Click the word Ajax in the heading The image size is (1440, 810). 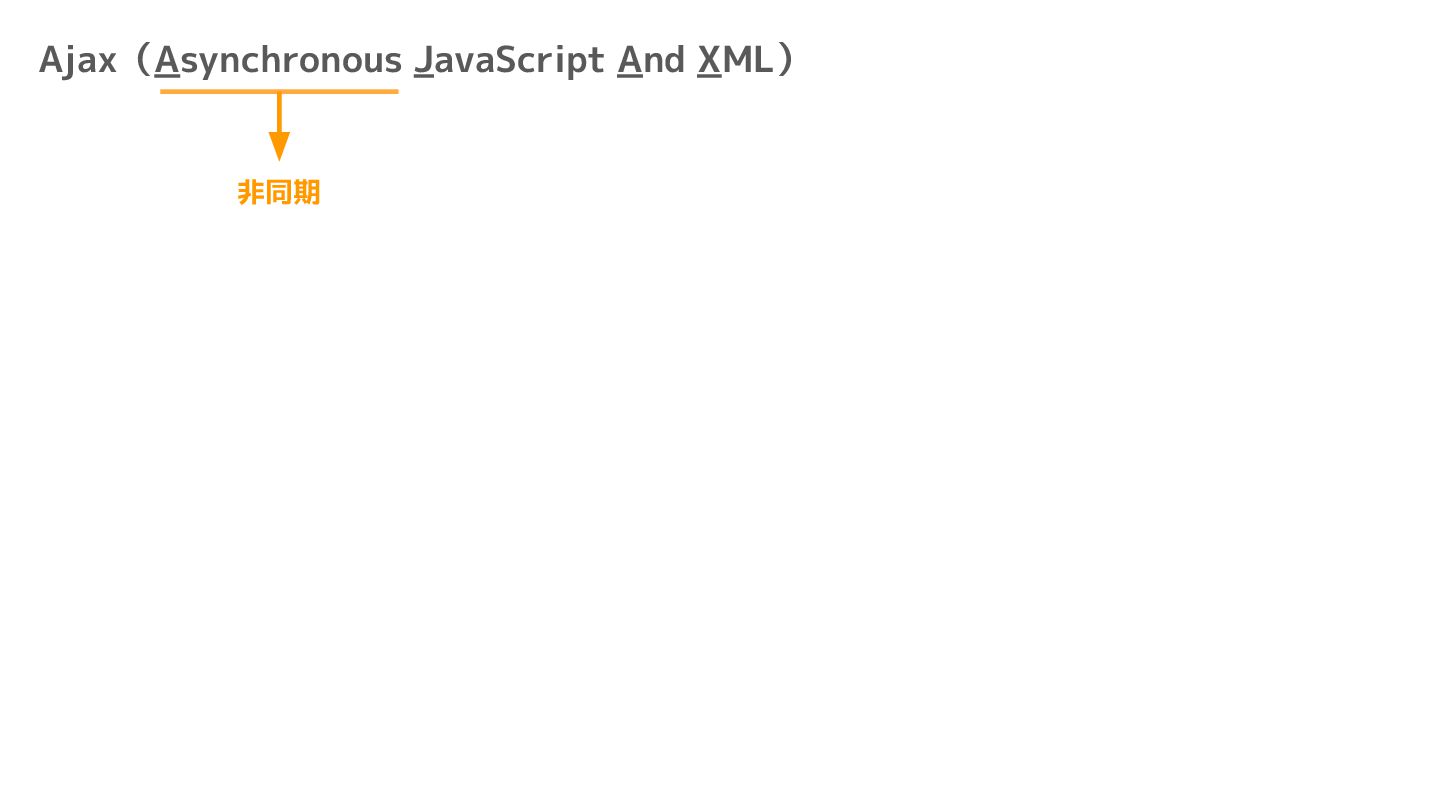point(78,62)
